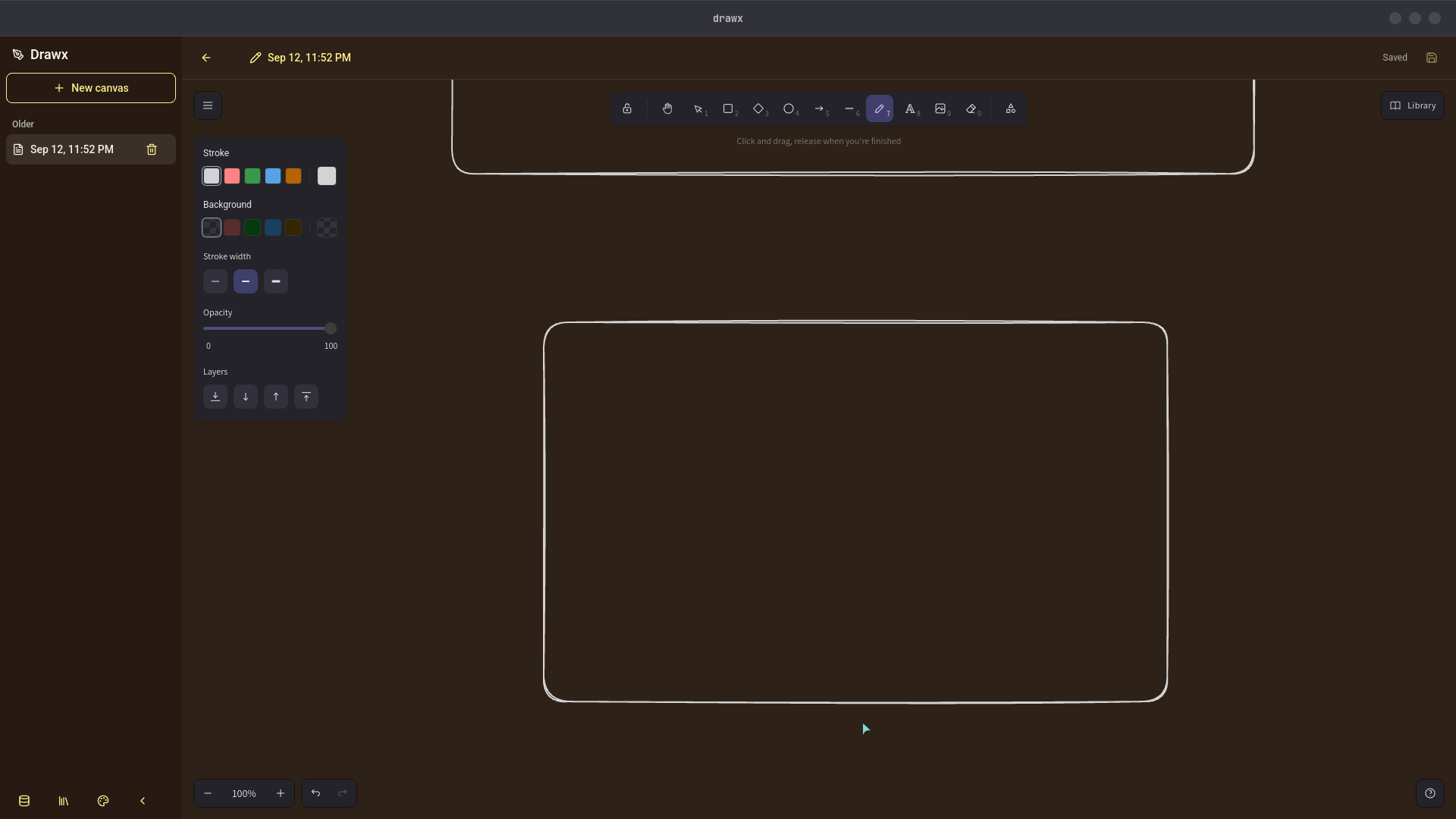Pick the green stroke color swatch

point(253,176)
